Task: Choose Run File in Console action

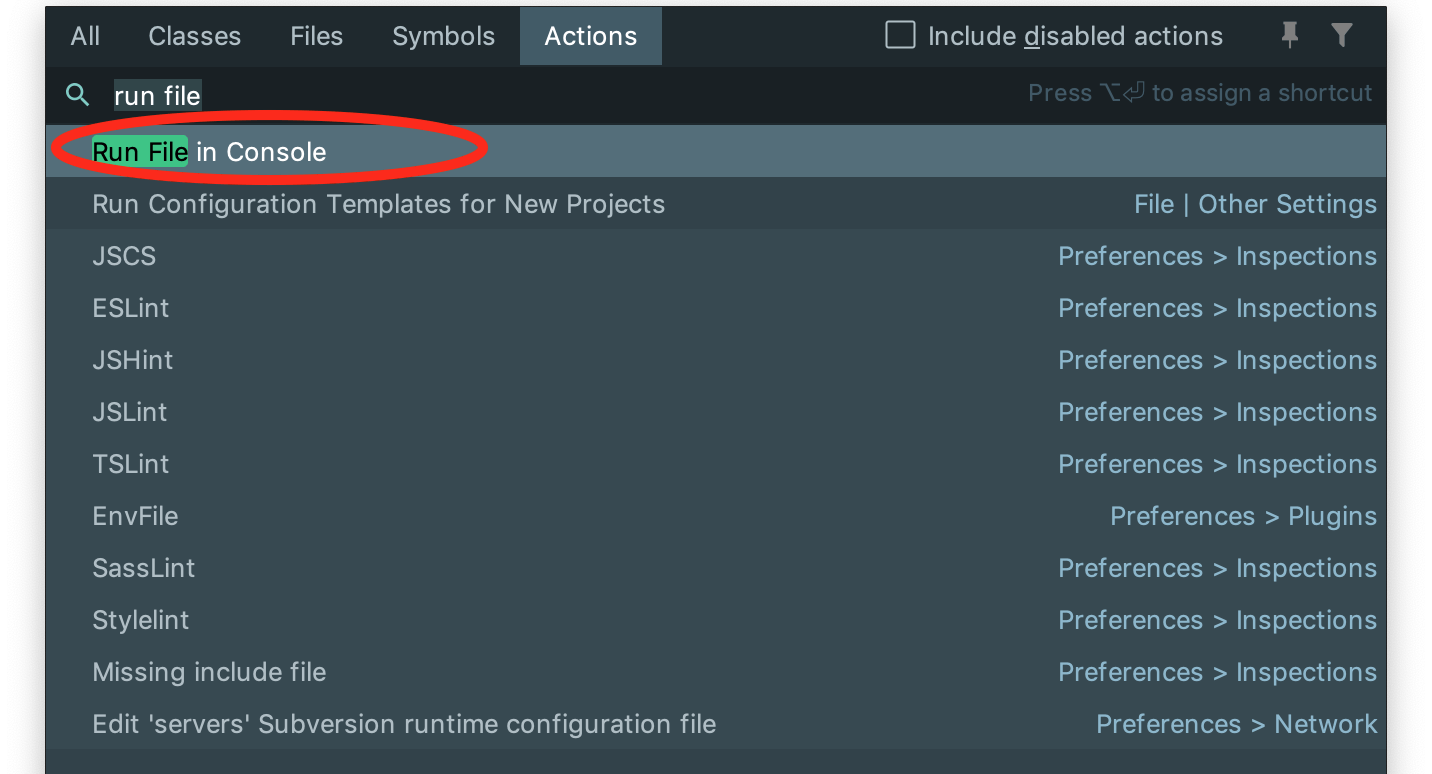Action: [x=716, y=152]
